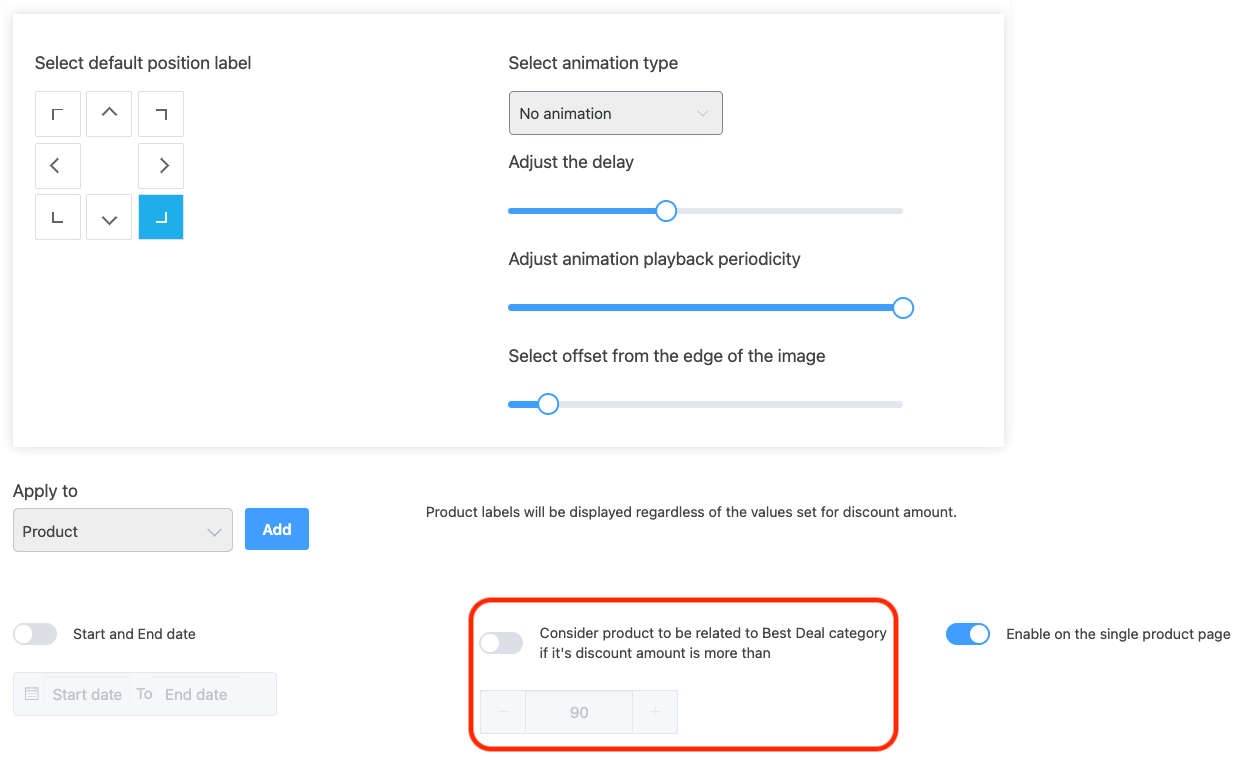This screenshot has height=760, width=1255.
Task: Select the bottom-center position label arrow
Action: pos(108,216)
